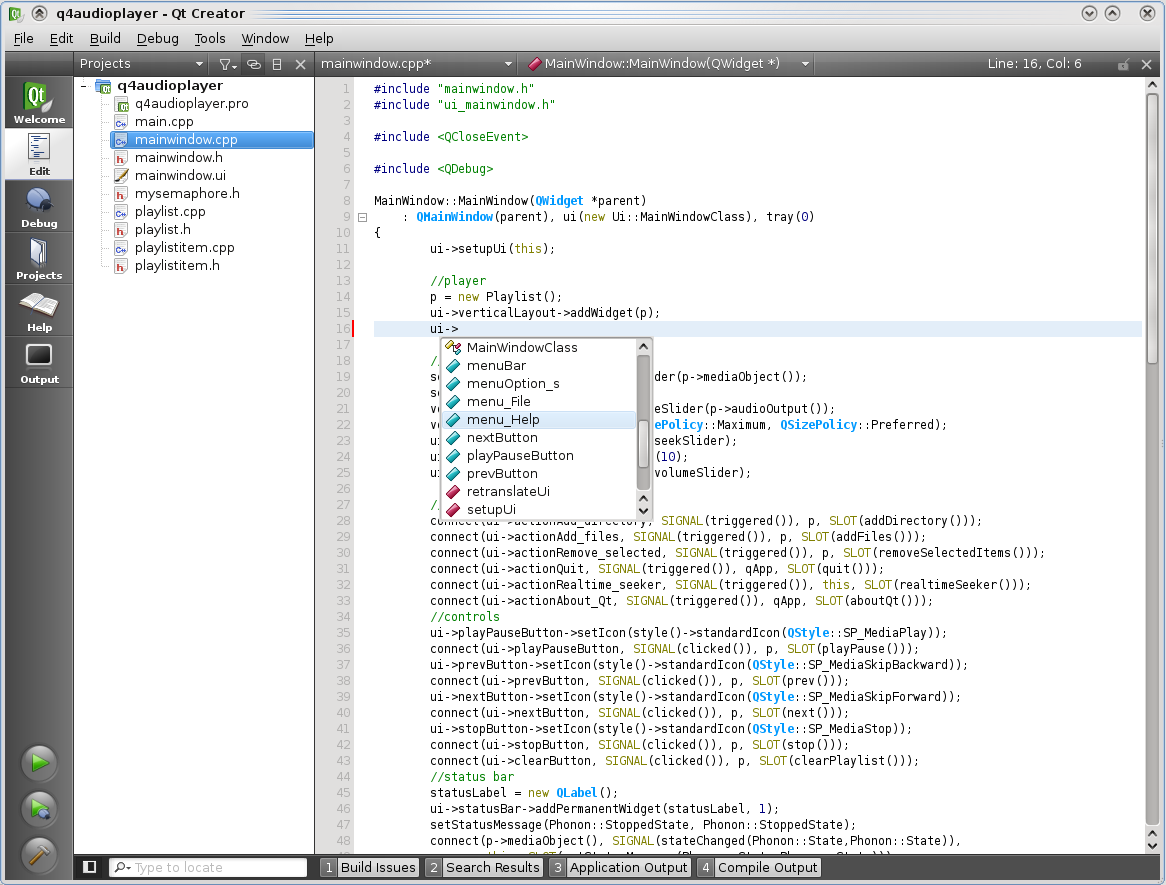Show the Application Output pane
This screenshot has height=885, width=1166.
620,867
